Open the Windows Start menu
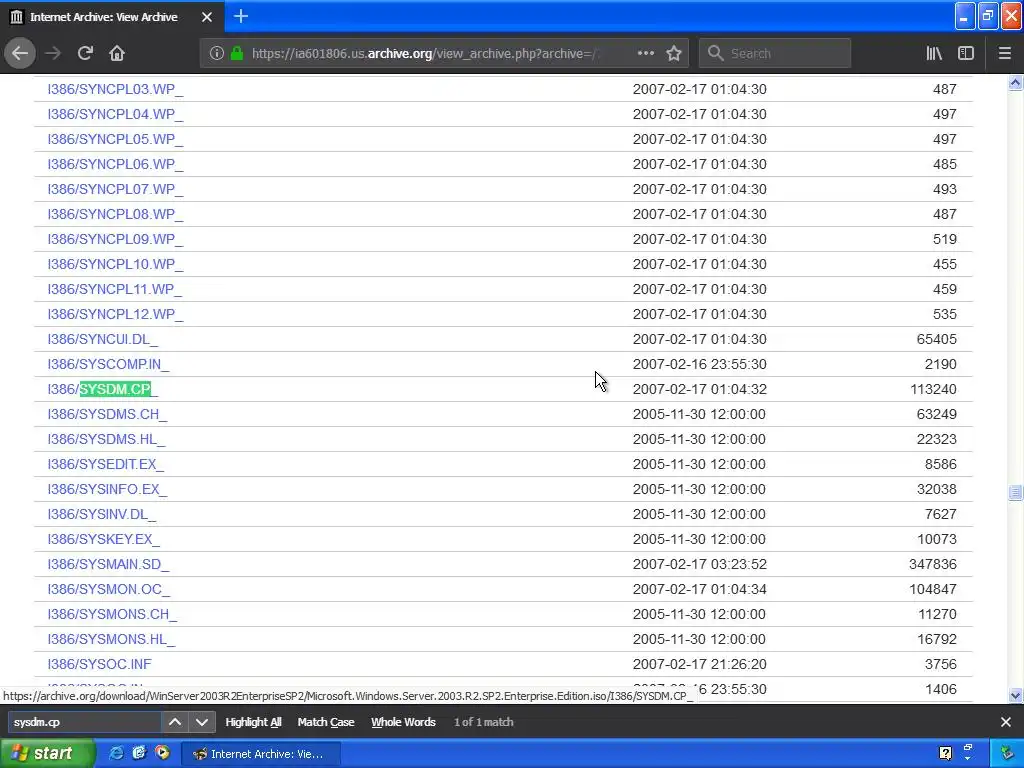The height and width of the screenshot is (768, 1024). coord(47,754)
